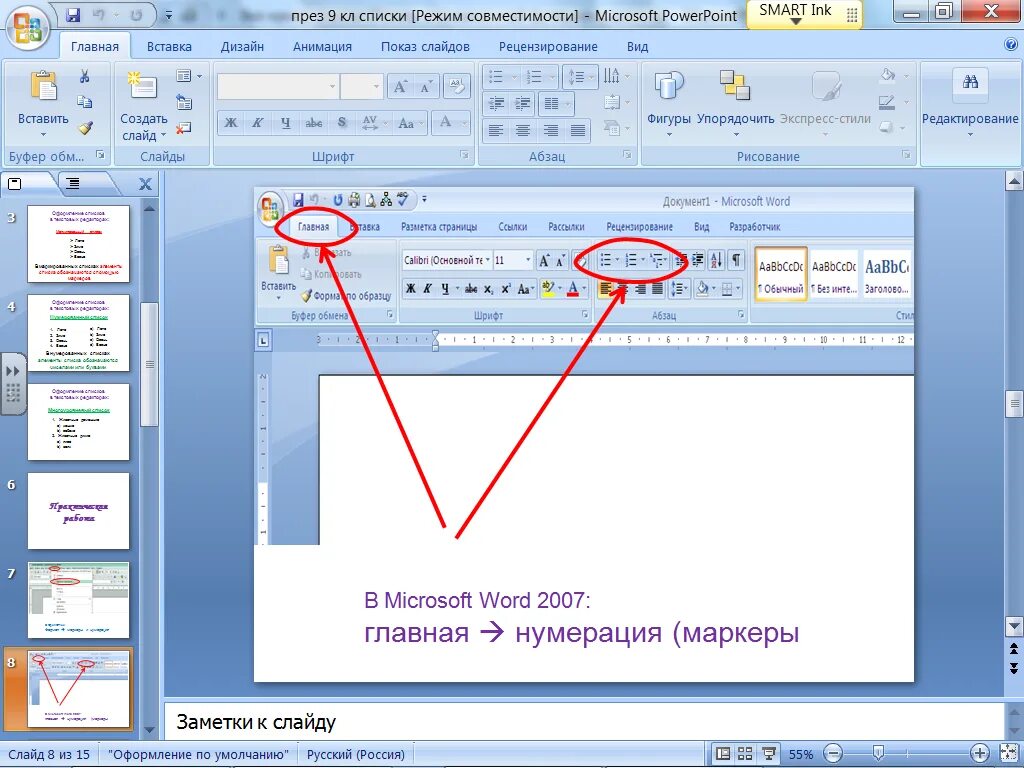This screenshot has width=1024, height=768.
Task: Toggle strikethrough abc formatting
Action: [314, 122]
